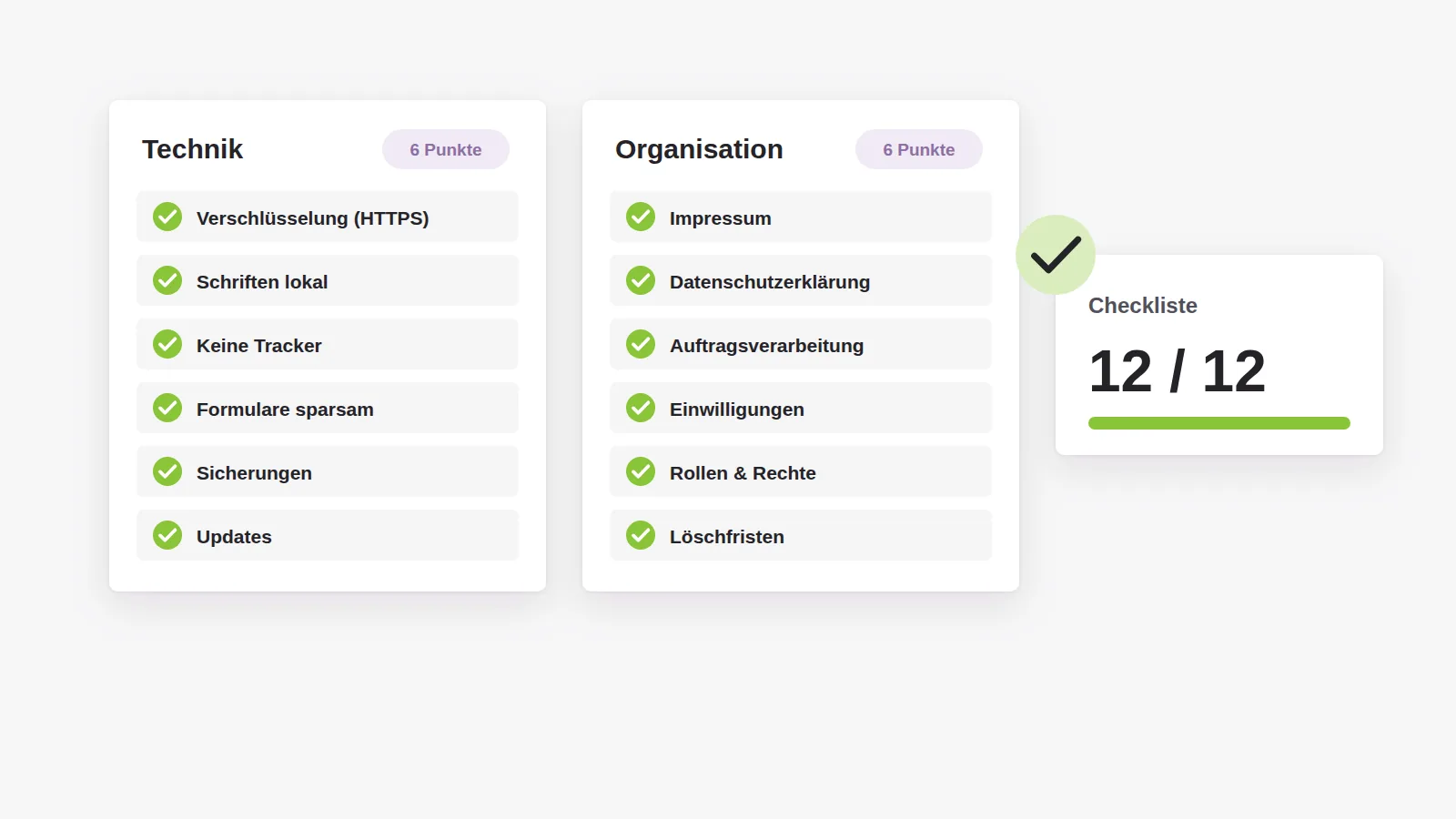Image resolution: width=1456 pixels, height=819 pixels.
Task: Click the green Checkliste progress bar
Action: (1219, 423)
